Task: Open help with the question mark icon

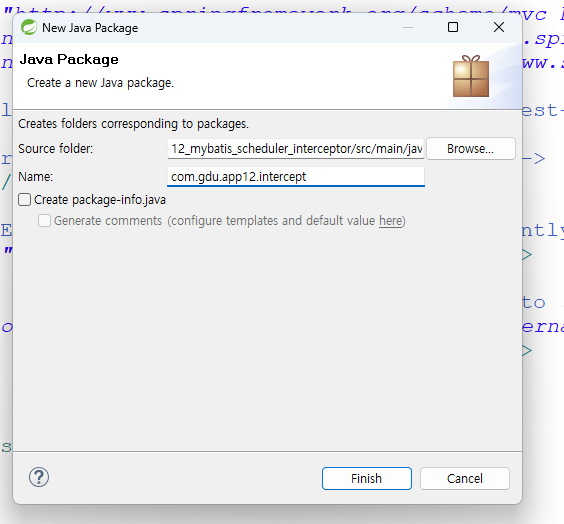Action: [39, 477]
